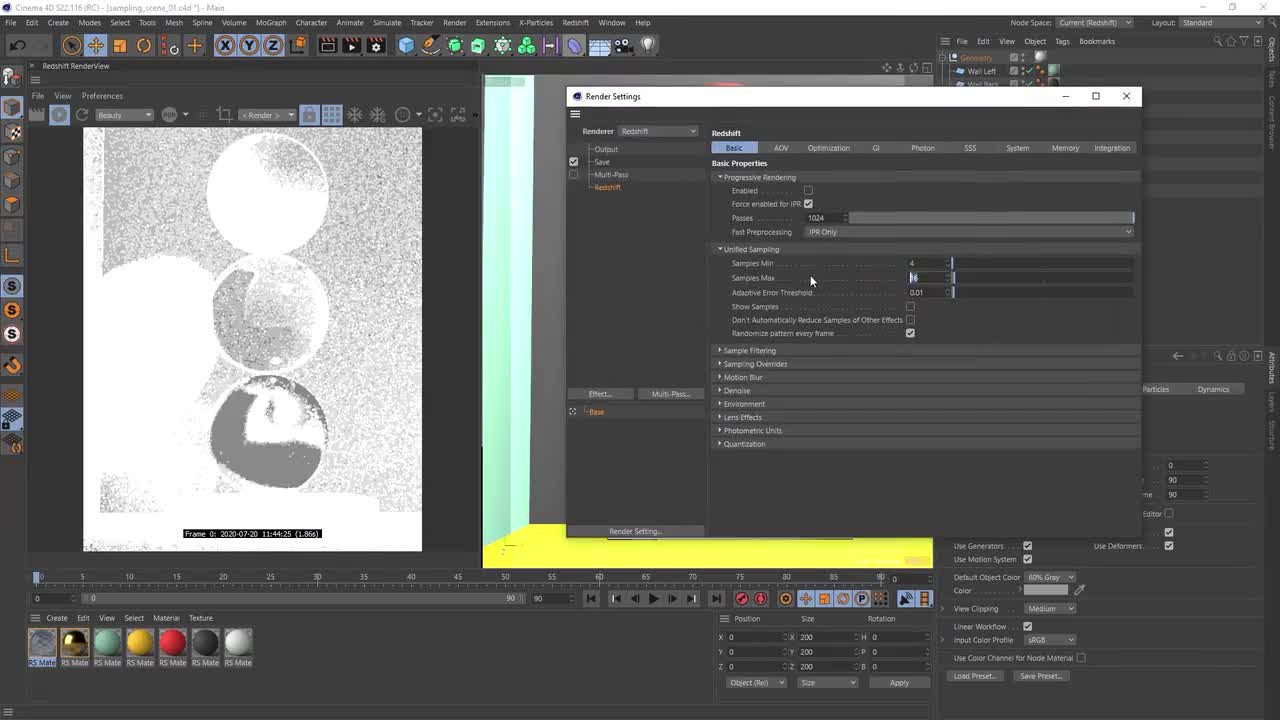1280x720 pixels.
Task: Enable Show Samples checkbox
Action: [910, 306]
